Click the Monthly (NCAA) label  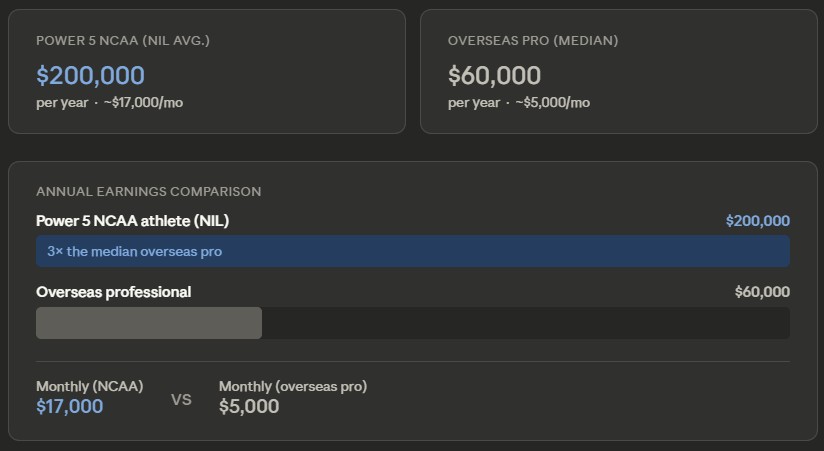[x=89, y=386]
